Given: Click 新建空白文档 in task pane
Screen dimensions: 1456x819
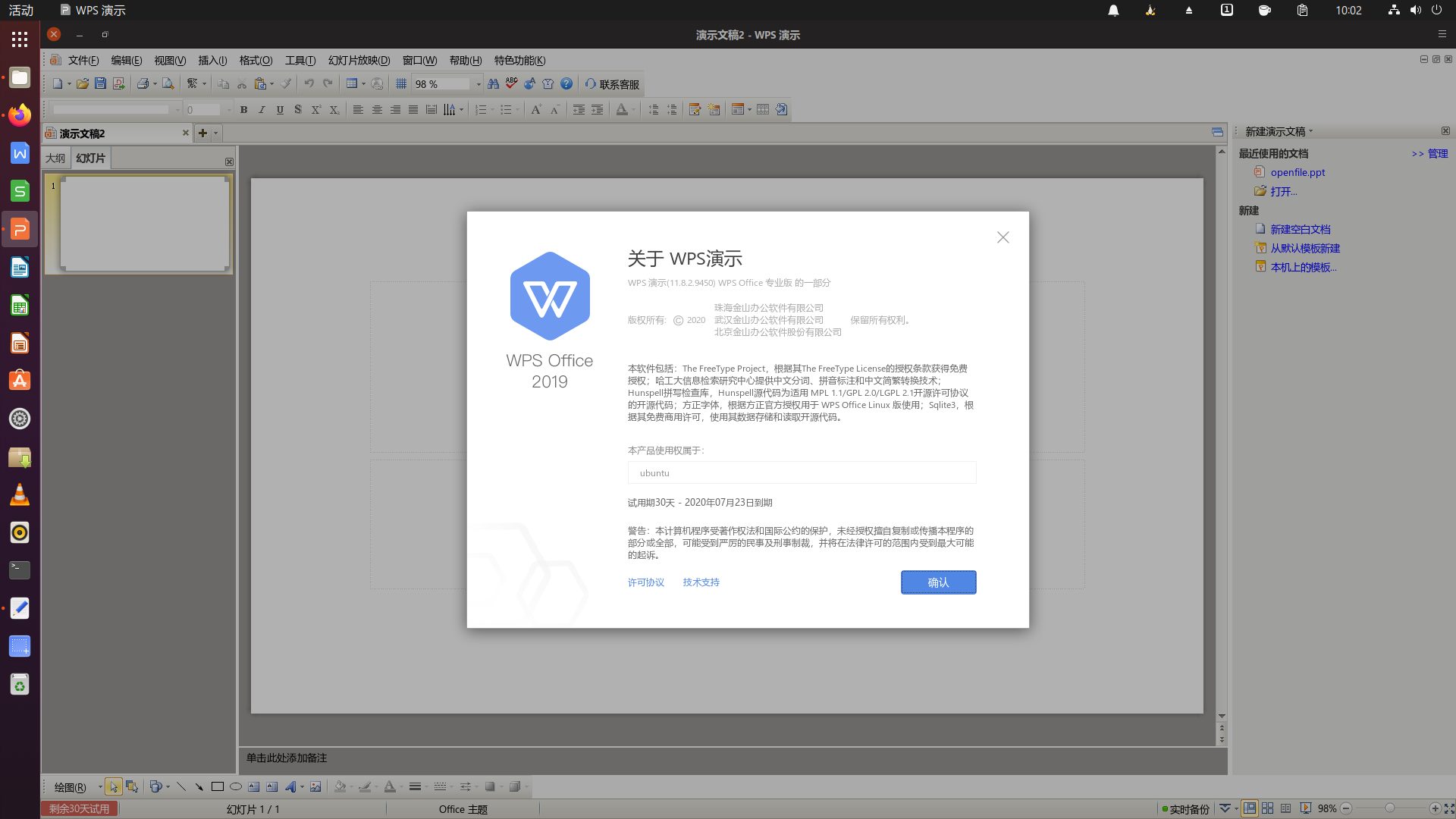Looking at the screenshot, I should 1301,229.
